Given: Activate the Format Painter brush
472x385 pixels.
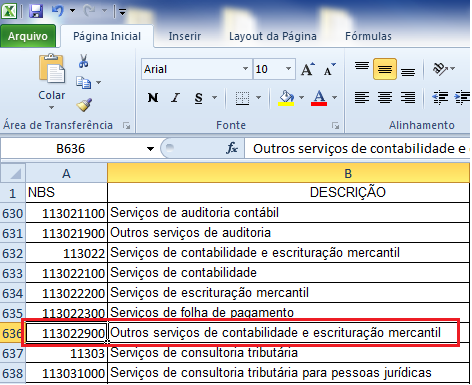Looking at the screenshot, I should point(84,105).
